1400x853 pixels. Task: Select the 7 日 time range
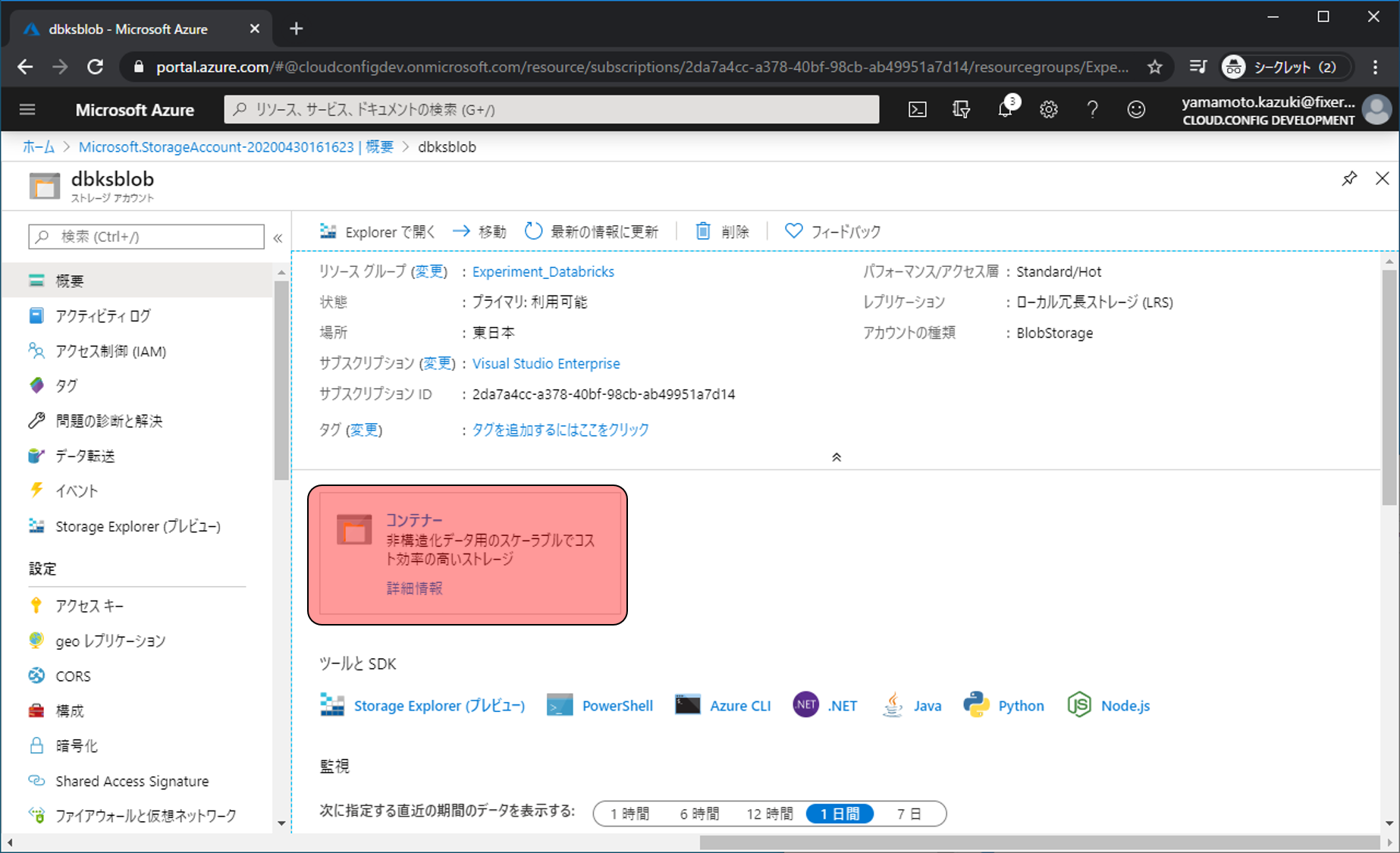pyautogui.click(x=909, y=814)
